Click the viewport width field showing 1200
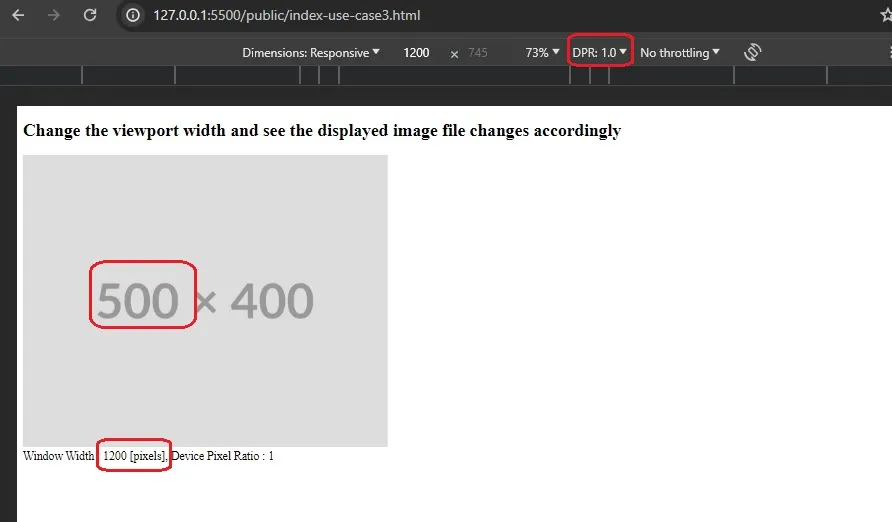Image resolution: width=892 pixels, height=522 pixels. (x=417, y=52)
